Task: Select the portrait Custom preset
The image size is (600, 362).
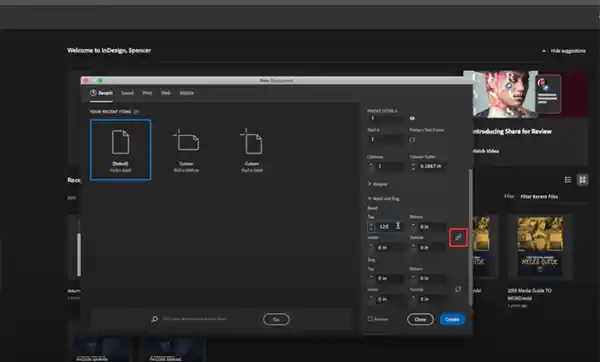Action: click(252, 150)
